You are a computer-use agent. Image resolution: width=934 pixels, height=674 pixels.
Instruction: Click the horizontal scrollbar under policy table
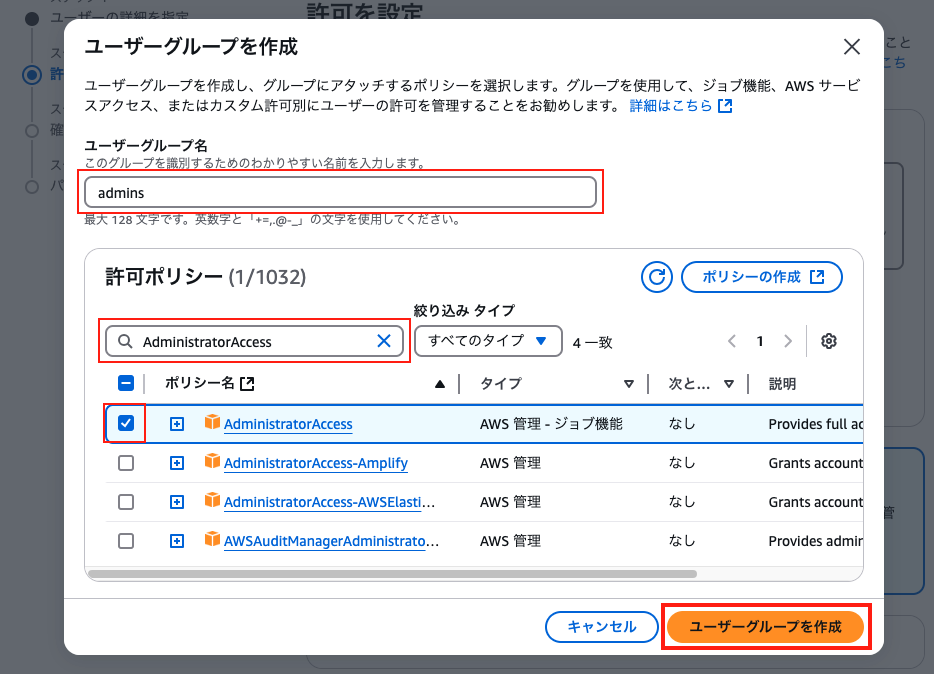[393, 574]
